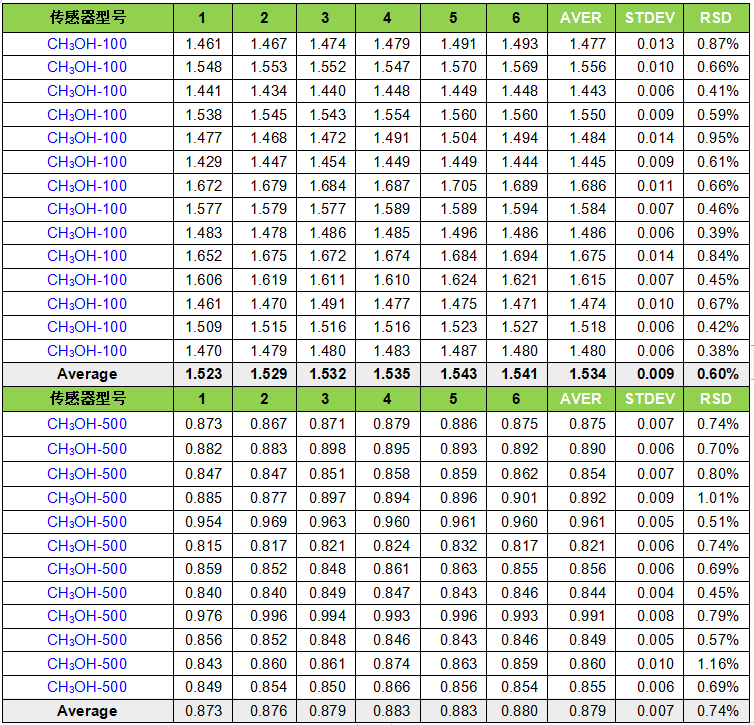The image size is (754, 725).
Task: Select the cell with value 1.606
Action: tap(203, 280)
